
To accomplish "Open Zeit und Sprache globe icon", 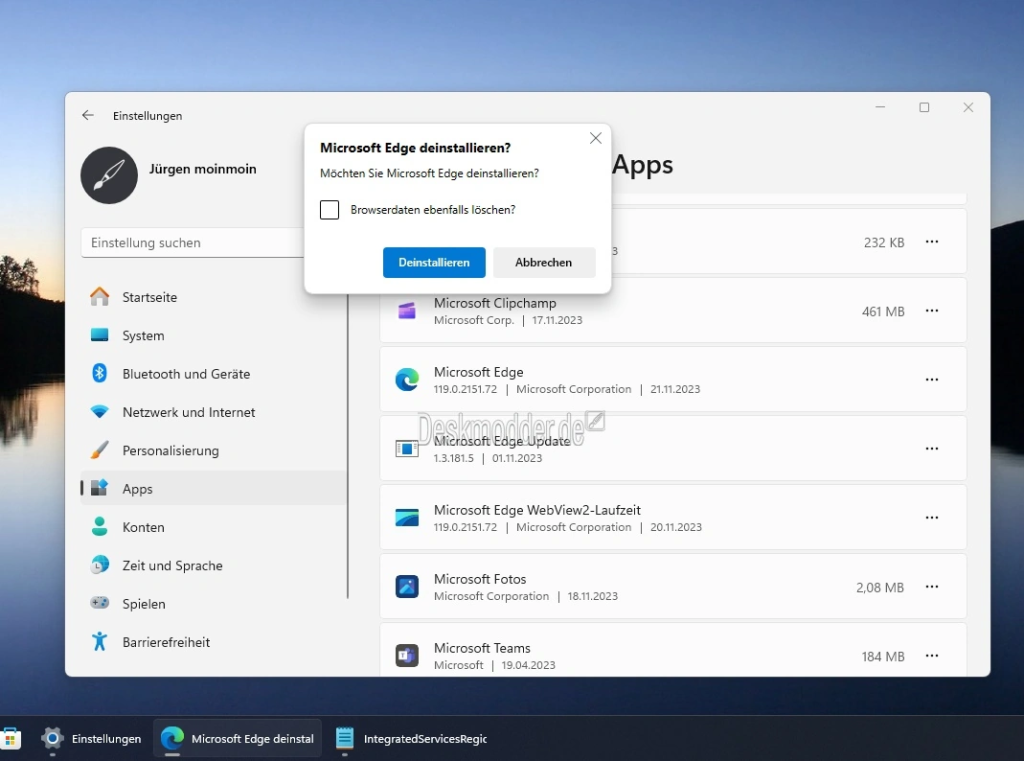I will click(99, 565).
